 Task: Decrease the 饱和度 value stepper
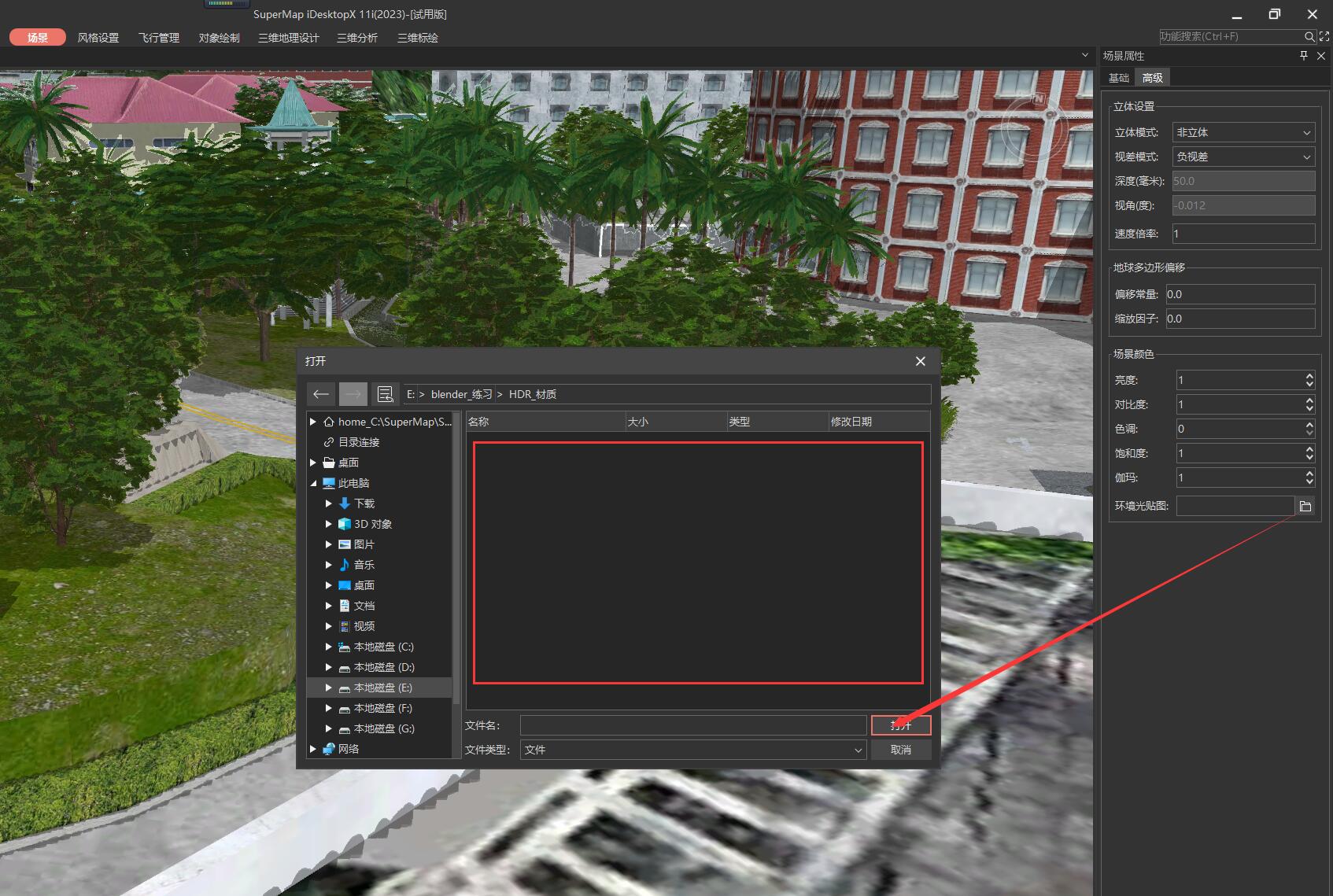pyautogui.click(x=1309, y=458)
